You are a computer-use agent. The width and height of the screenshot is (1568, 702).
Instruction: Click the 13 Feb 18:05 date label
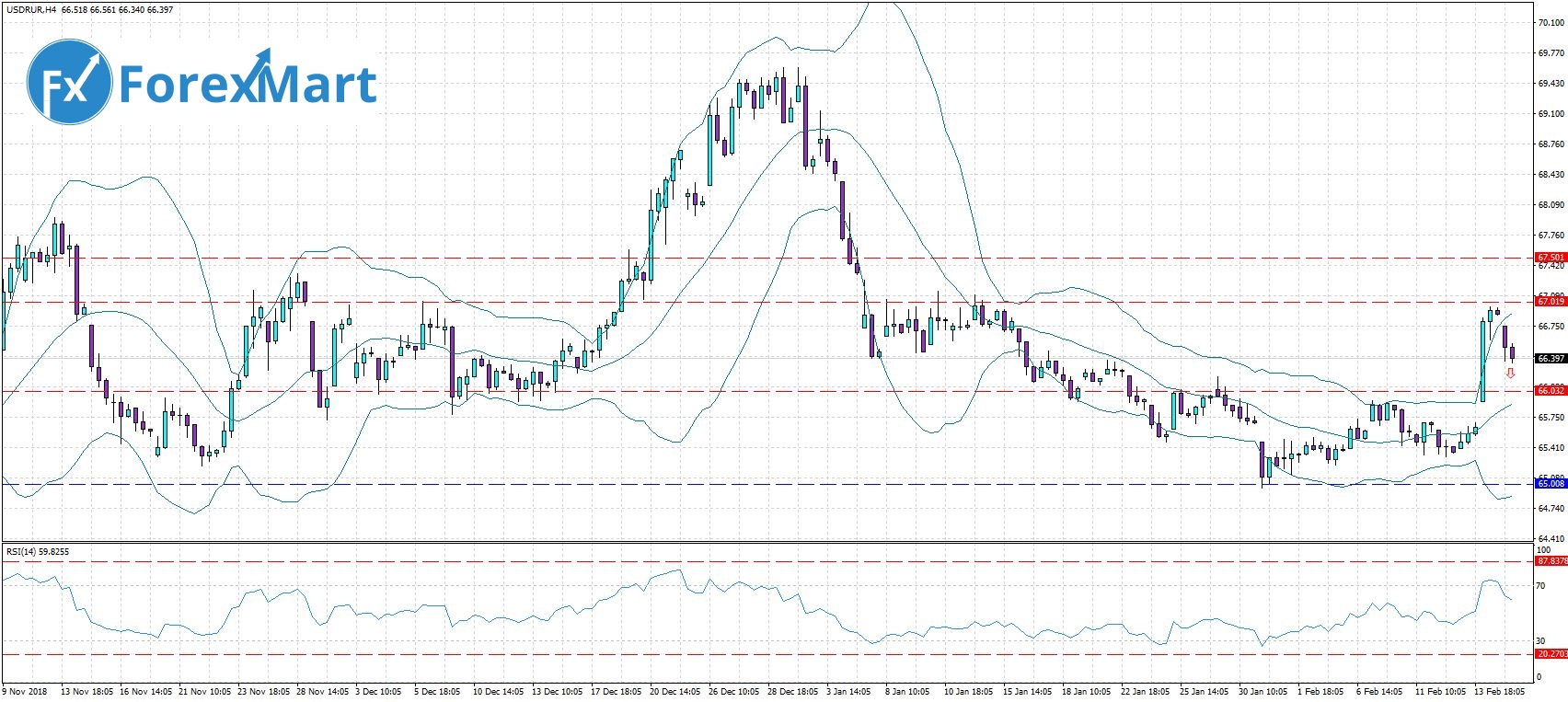point(1498,691)
